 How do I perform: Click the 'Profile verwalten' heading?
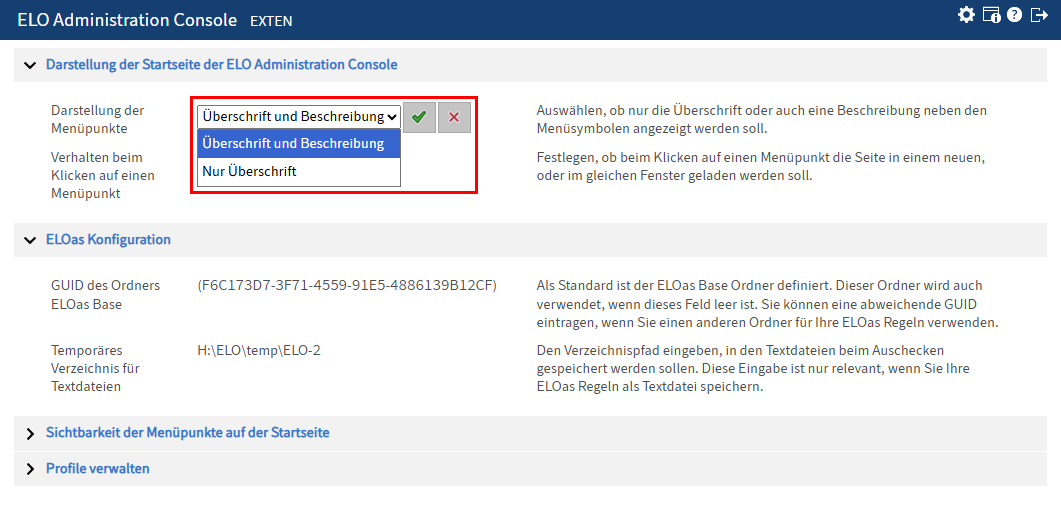(97, 468)
